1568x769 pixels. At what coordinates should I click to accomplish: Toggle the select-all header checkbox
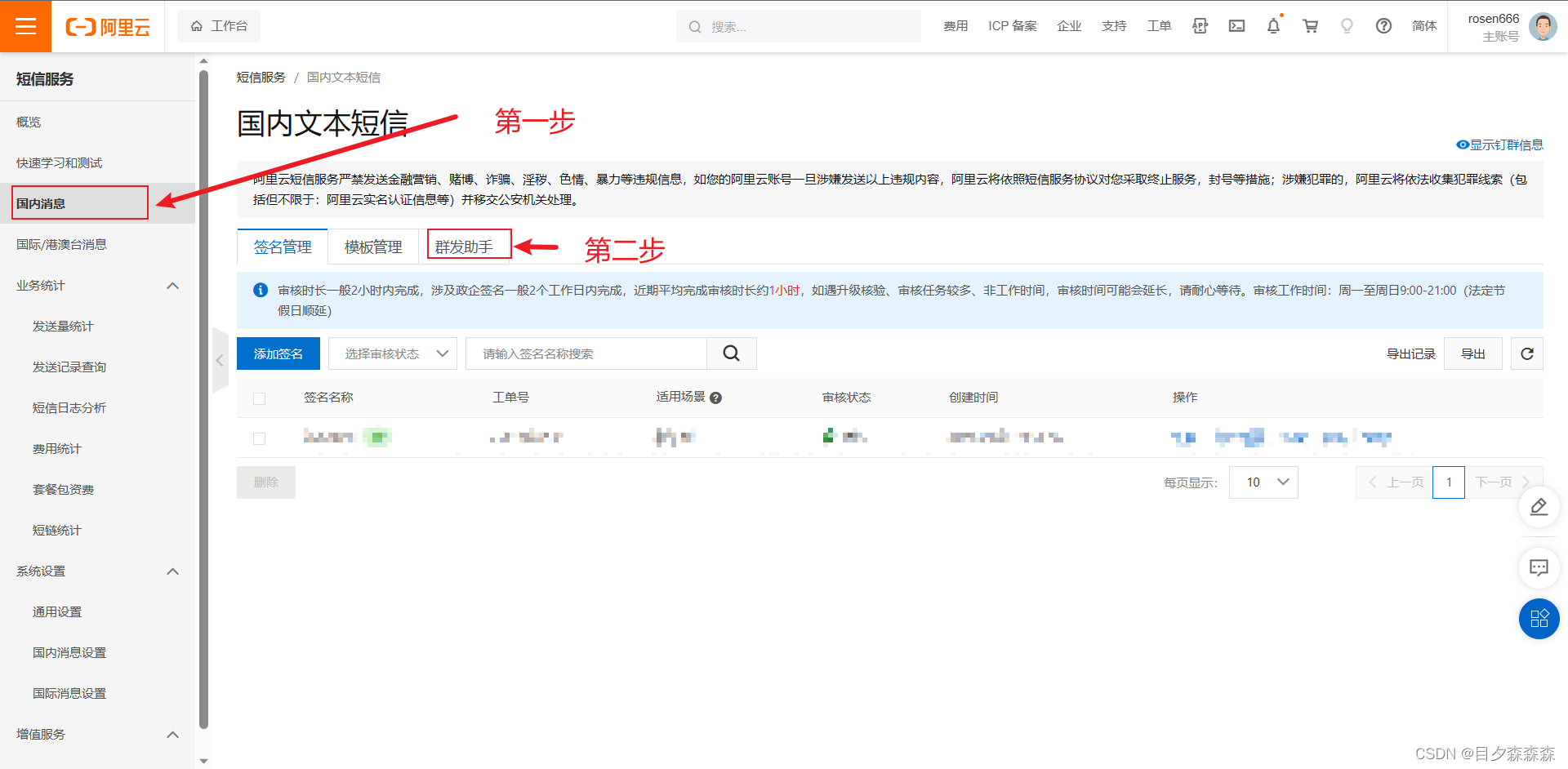260,398
